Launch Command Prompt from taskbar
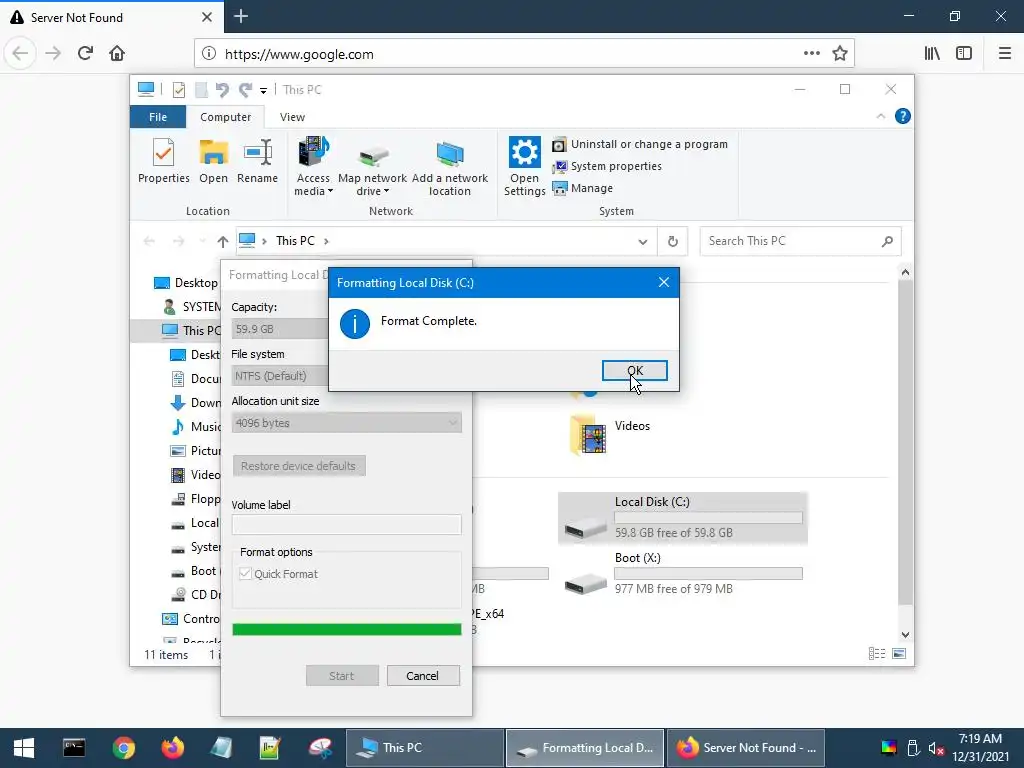This screenshot has height=768, width=1024. click(74, 748)
